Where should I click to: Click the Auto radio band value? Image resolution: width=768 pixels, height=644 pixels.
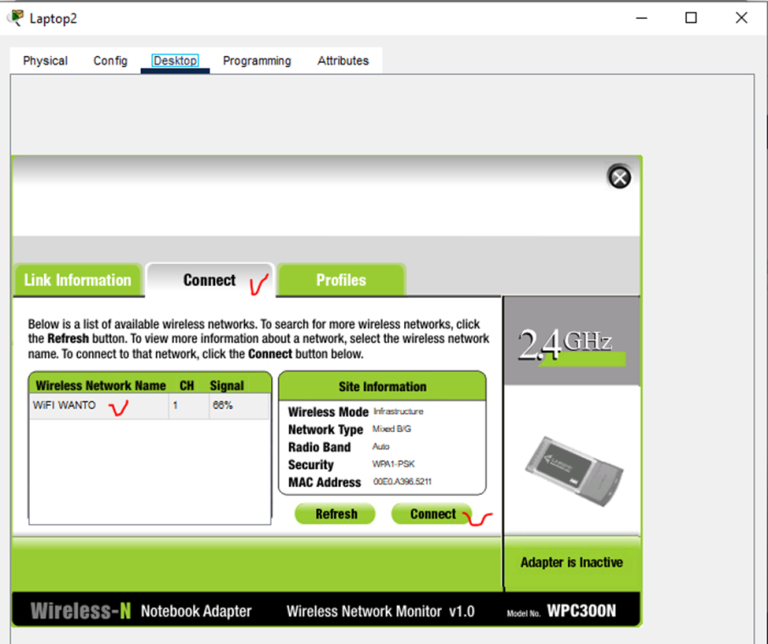381,447
